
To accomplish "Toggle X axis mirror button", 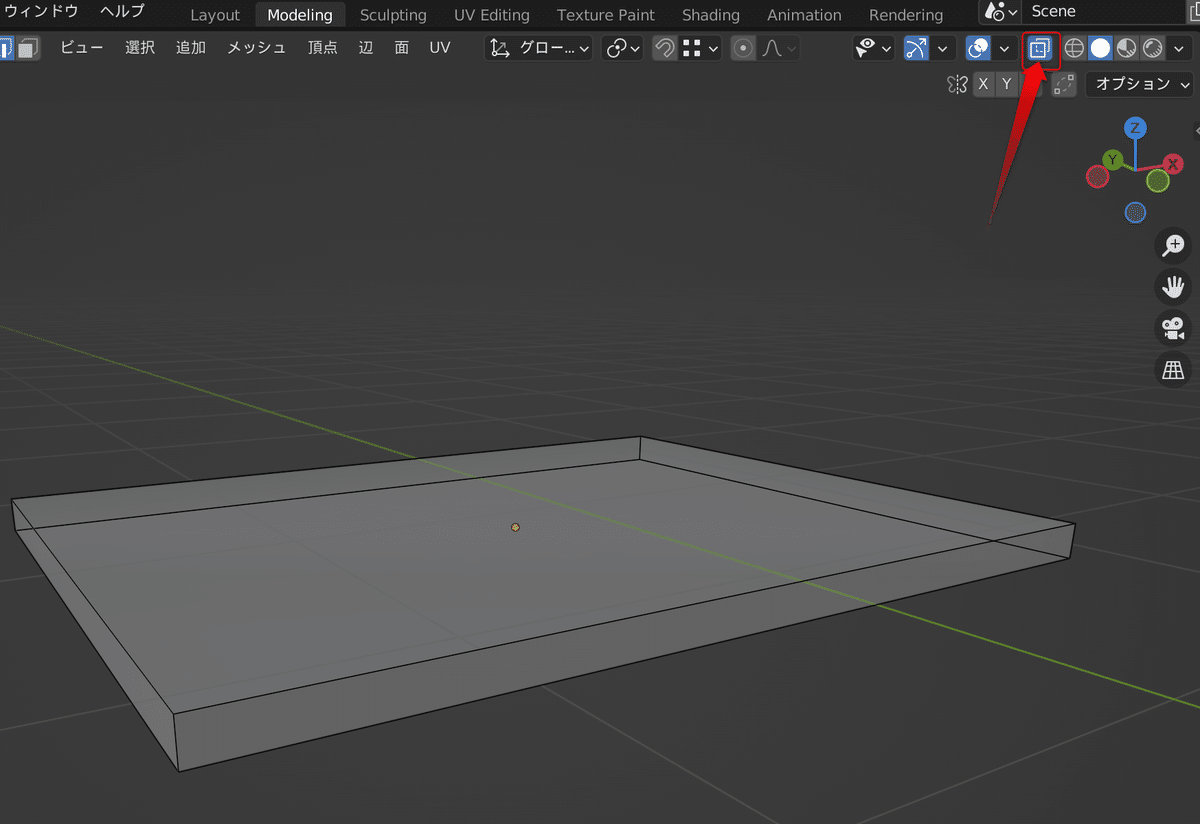I will tap(983, 84).
